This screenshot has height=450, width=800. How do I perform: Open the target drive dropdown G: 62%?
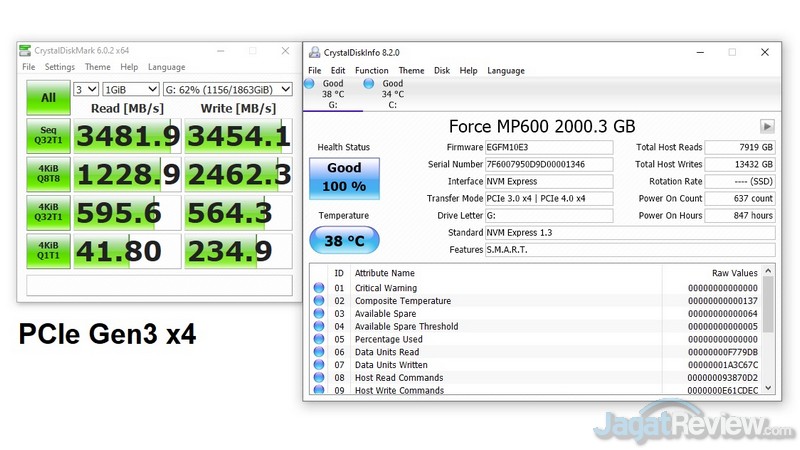point(228,89)
